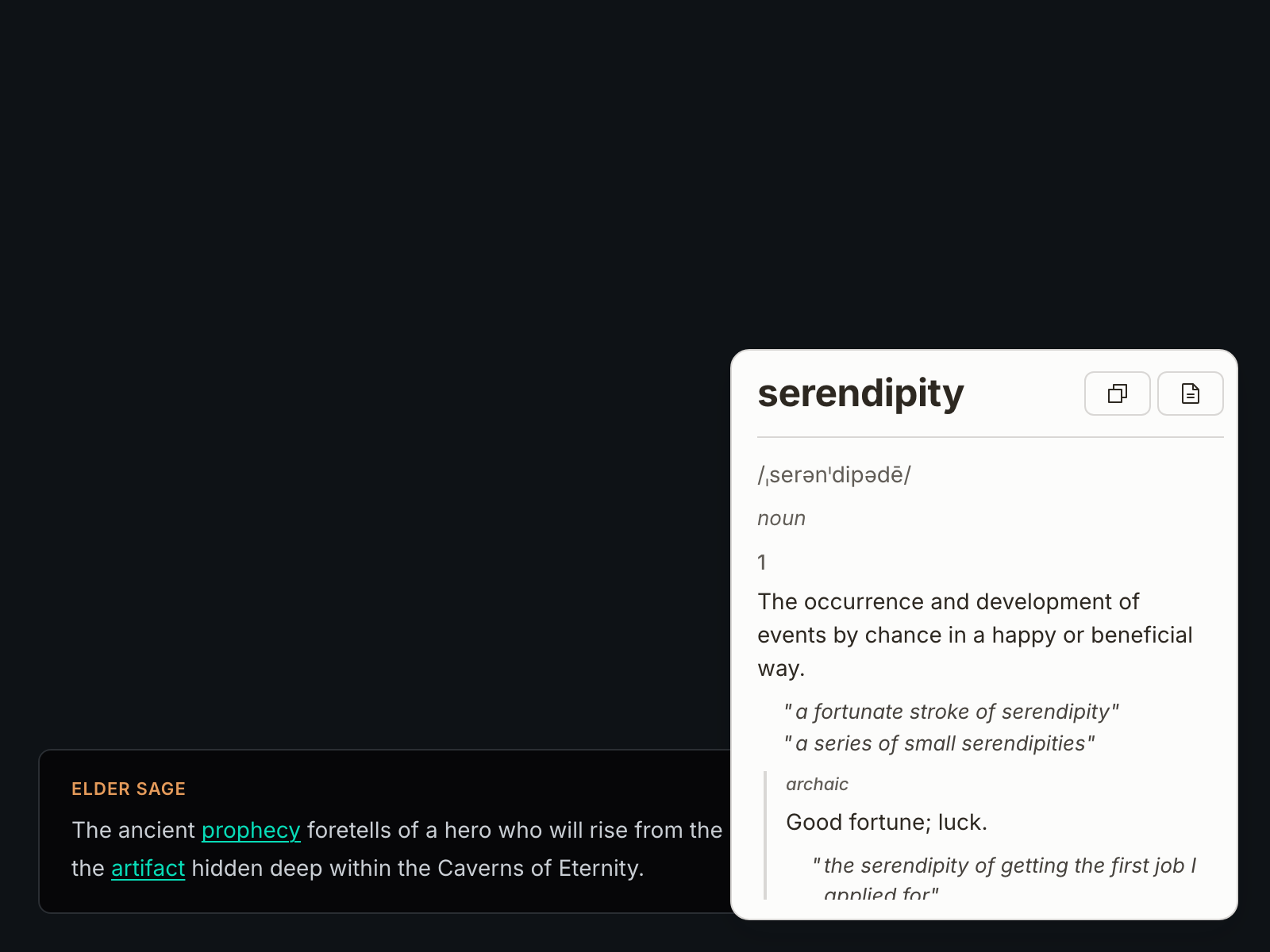
Task: Click the noun part-of-speech label
Action: point(781,517)
